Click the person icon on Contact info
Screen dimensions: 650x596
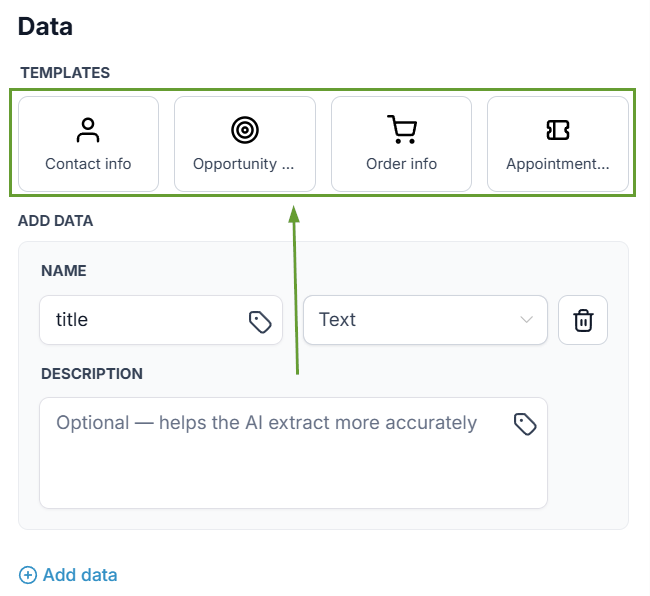click(88, 130)
